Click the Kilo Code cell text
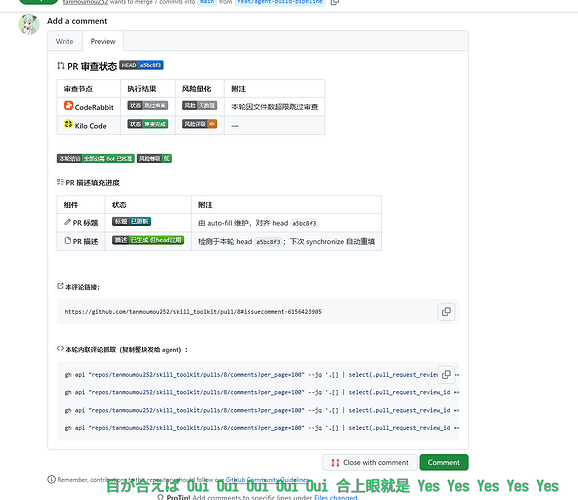This screenshot has height=500, width=578. pos(90,126)
